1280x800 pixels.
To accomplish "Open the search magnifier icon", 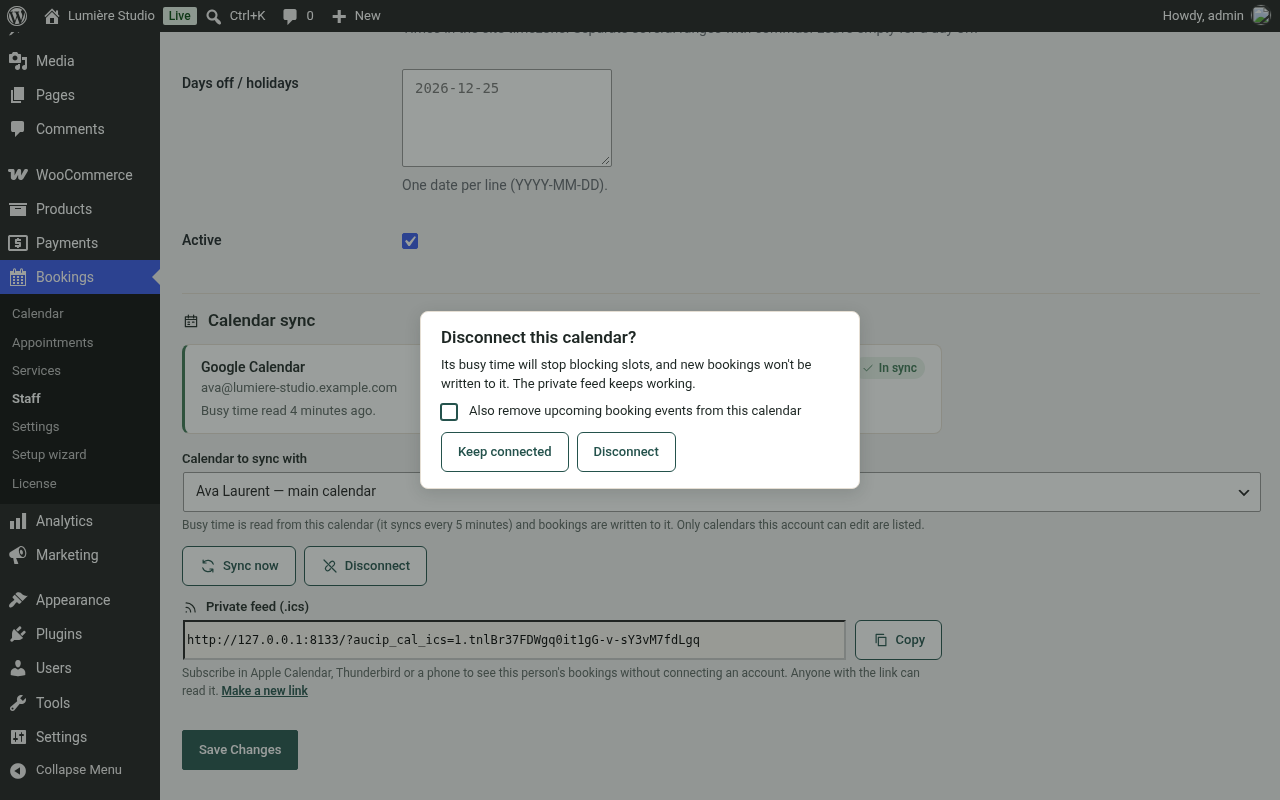I will pos(214,16).
